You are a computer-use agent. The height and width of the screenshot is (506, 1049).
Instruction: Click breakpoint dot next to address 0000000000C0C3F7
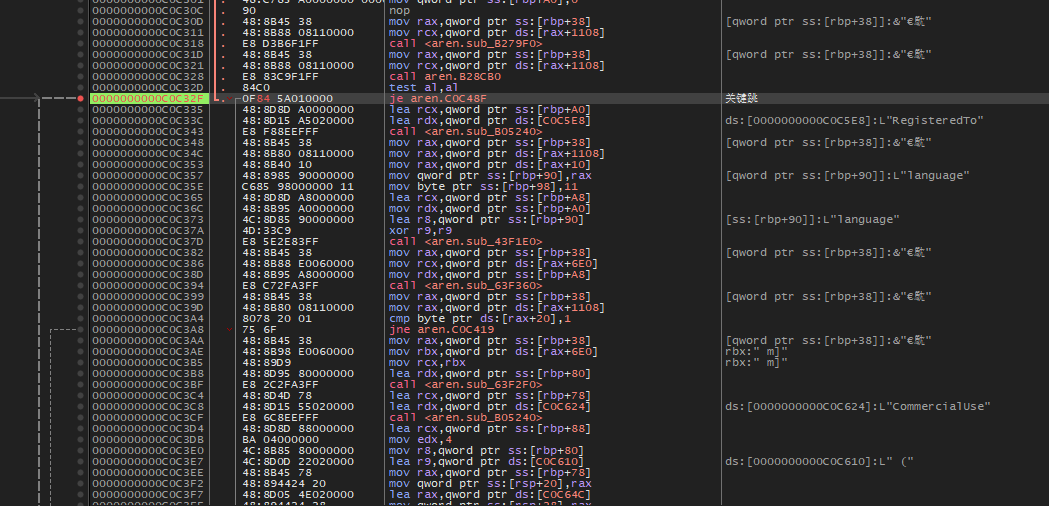tap(80, 494)
